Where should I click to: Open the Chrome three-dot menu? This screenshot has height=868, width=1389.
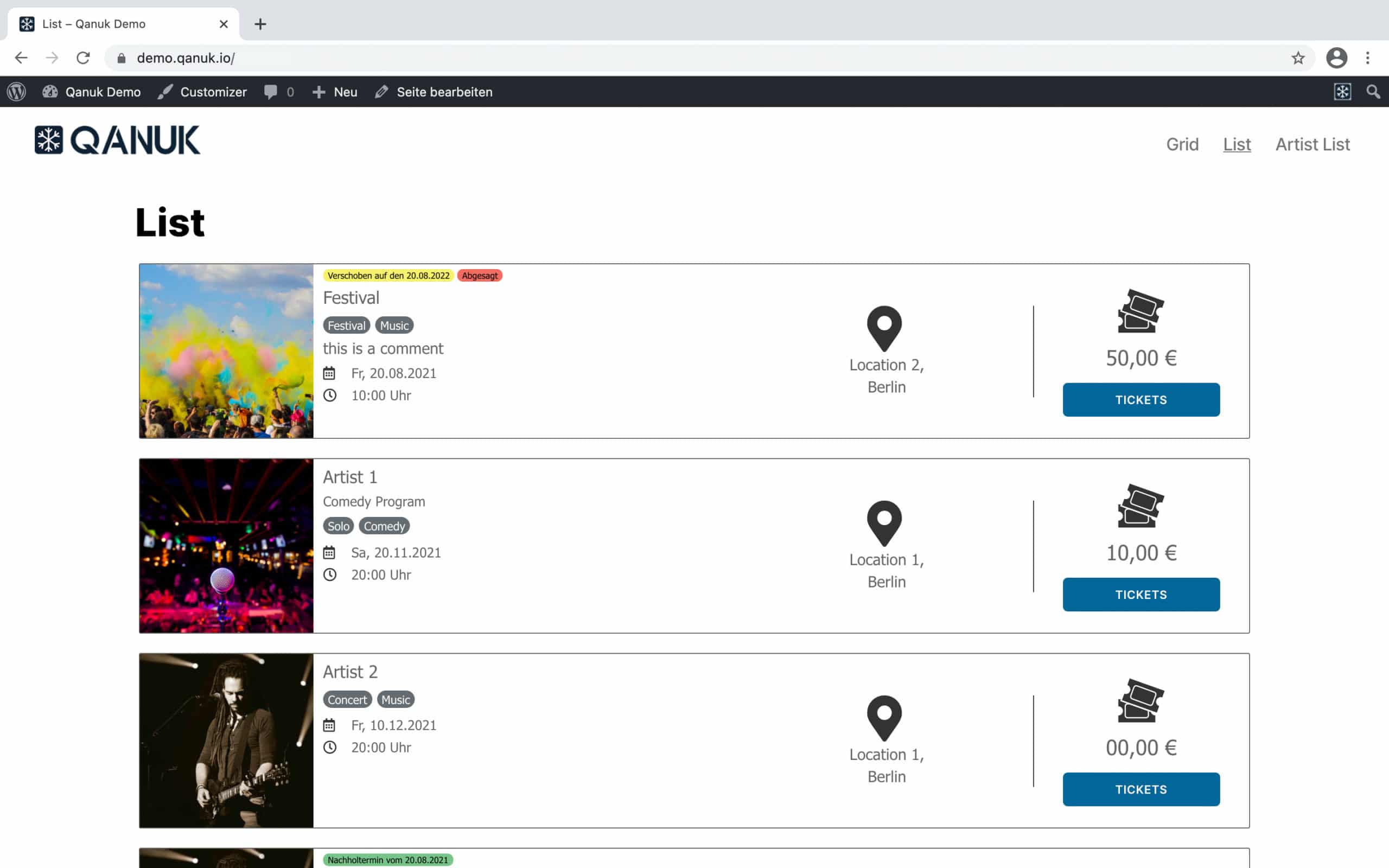(x=1368, y=58)
